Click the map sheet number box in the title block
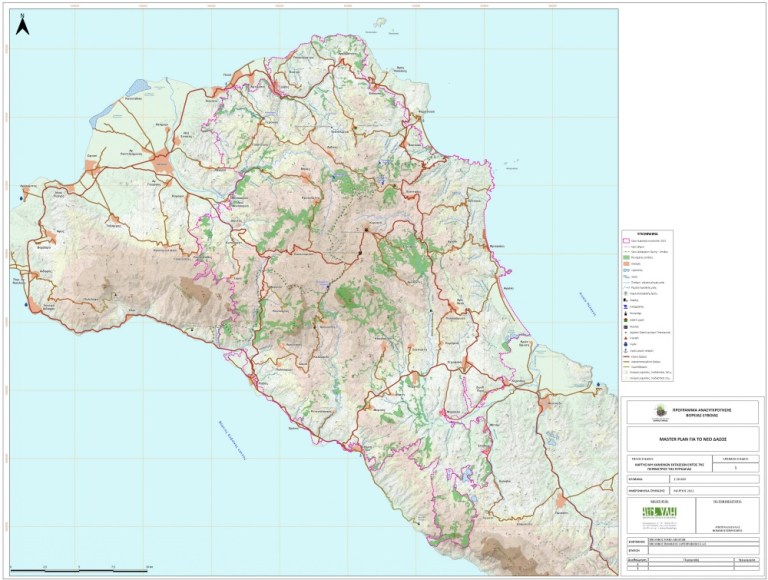Image resolution: width=768 pixels, height=580 pixels. click(x=737, y=464)
